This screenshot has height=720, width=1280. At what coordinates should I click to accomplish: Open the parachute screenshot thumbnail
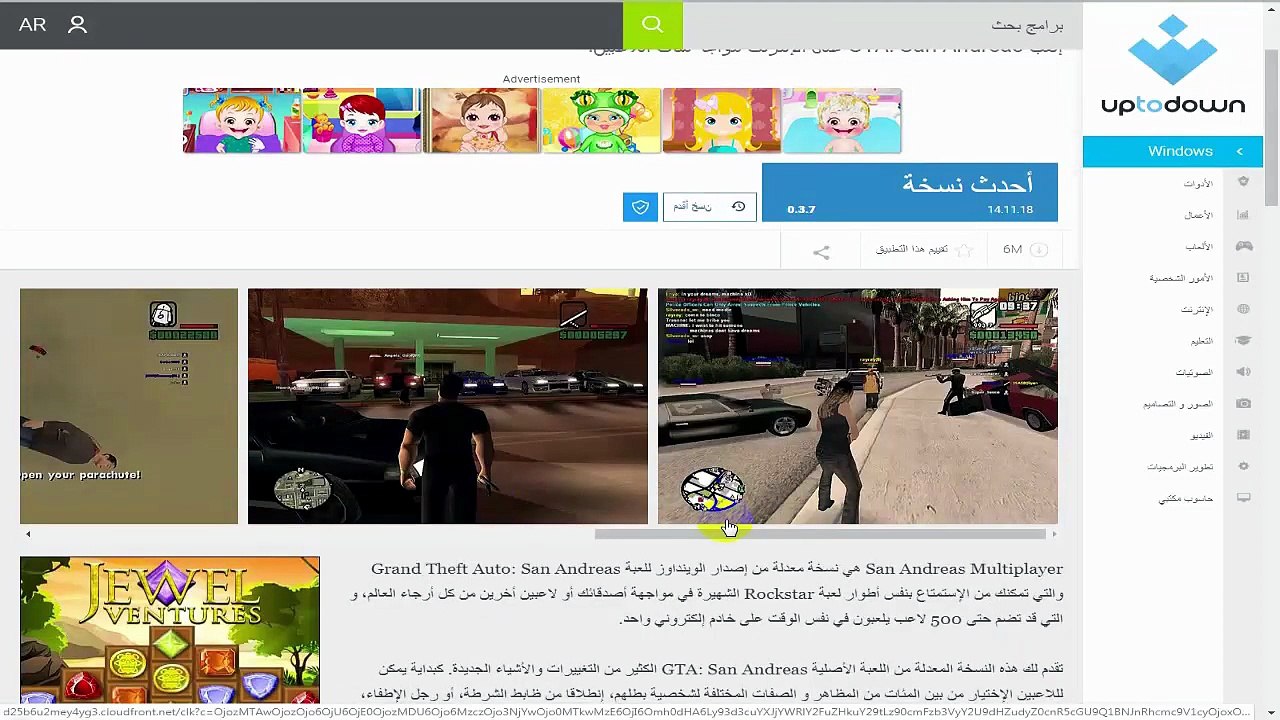129,406
